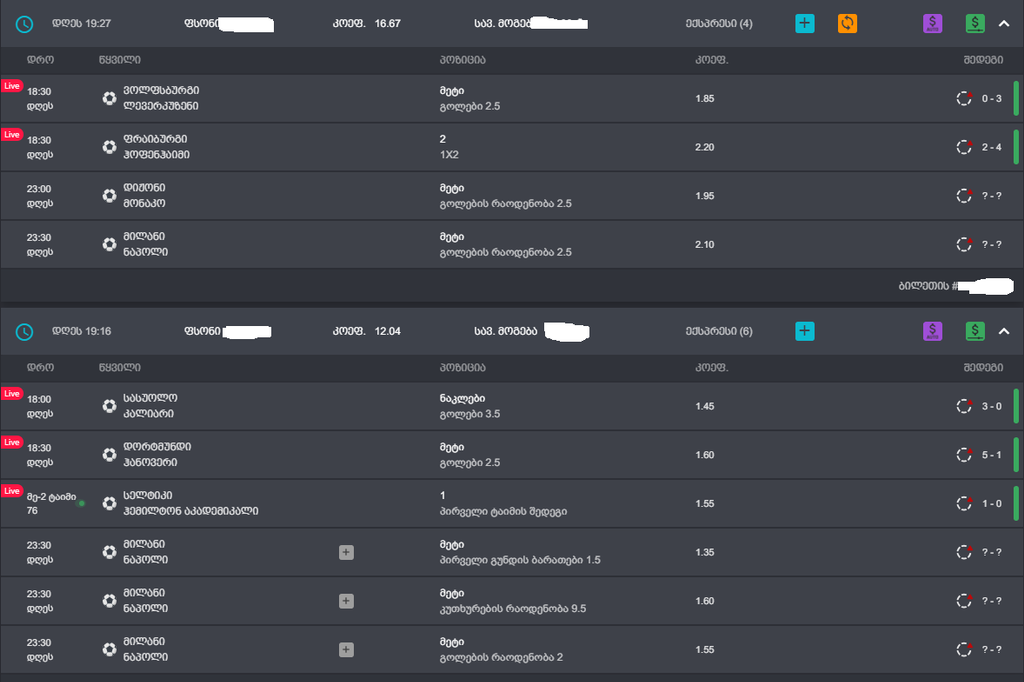Open purple auto cashout on the 12.04 ticket
The height and width of the screenshot is (682, 1024).
point(932,331)
